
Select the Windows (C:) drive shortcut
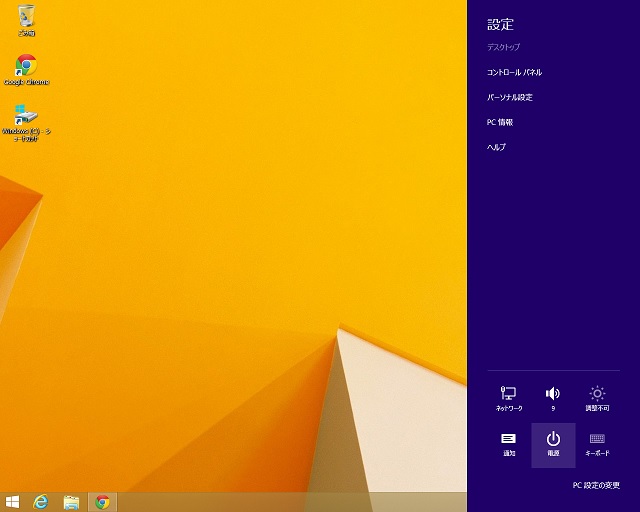tap(26, 122)
